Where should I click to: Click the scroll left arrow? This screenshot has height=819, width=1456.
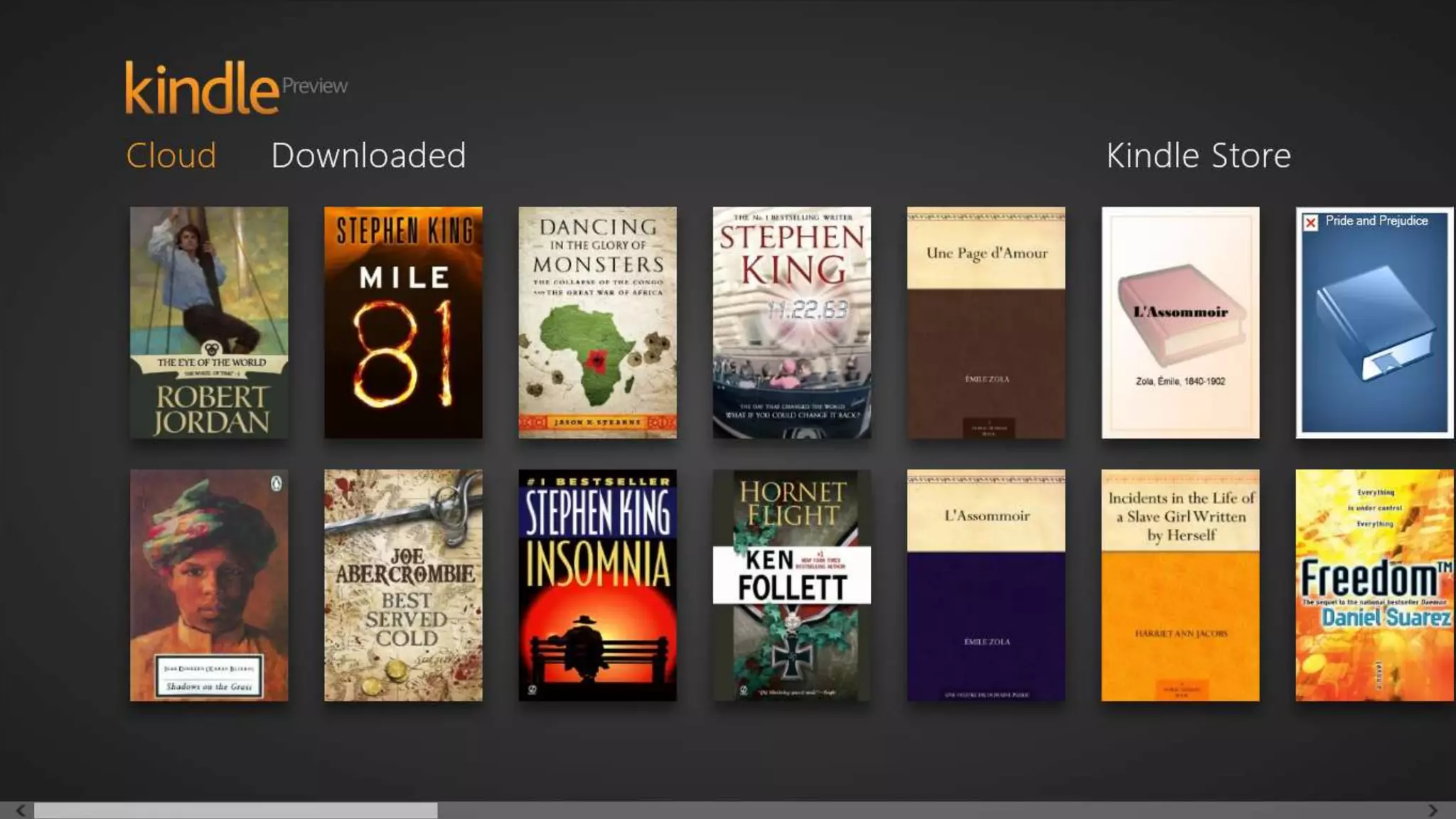[21, 810]
